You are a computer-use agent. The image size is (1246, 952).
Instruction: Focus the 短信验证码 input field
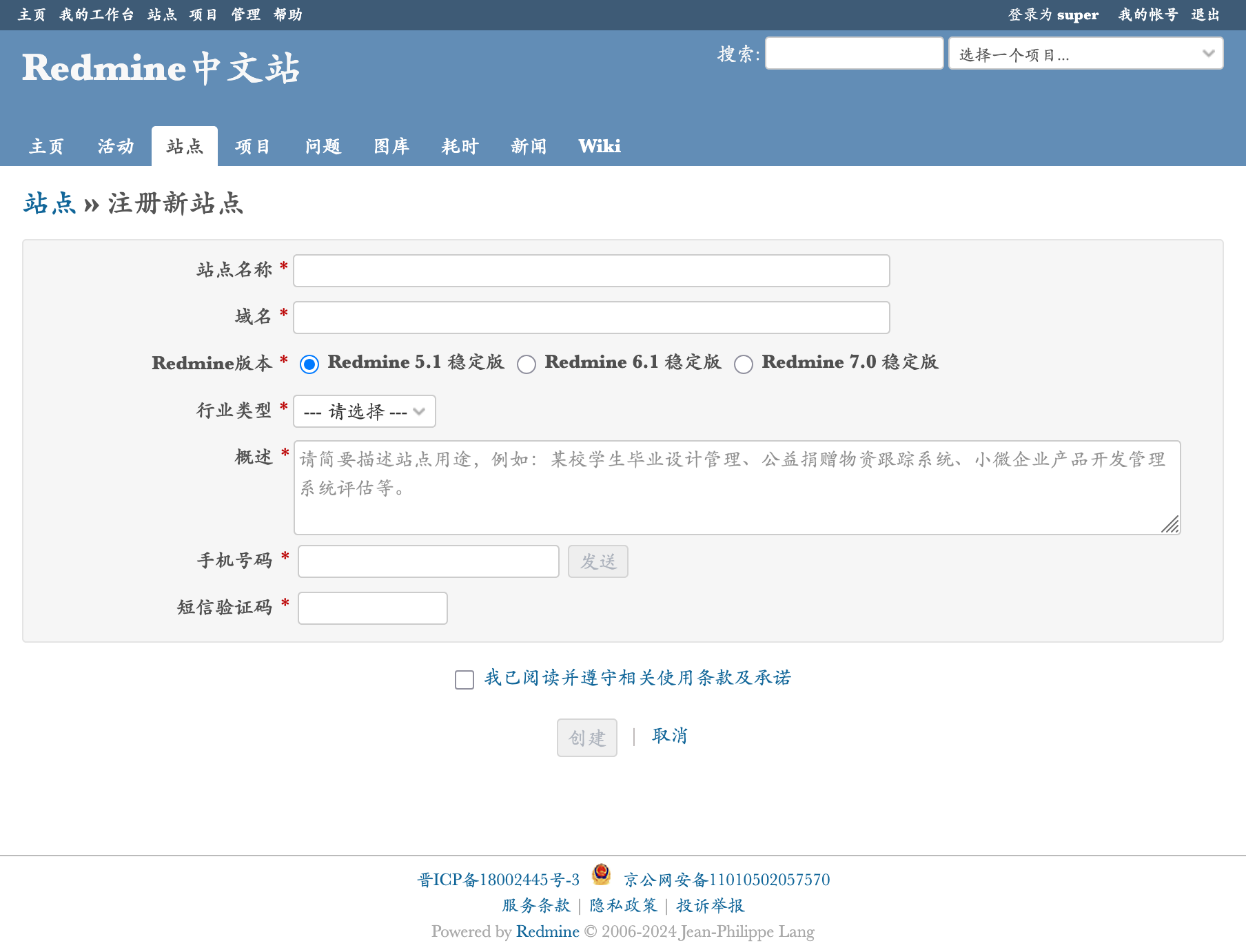tap(373, 608)
